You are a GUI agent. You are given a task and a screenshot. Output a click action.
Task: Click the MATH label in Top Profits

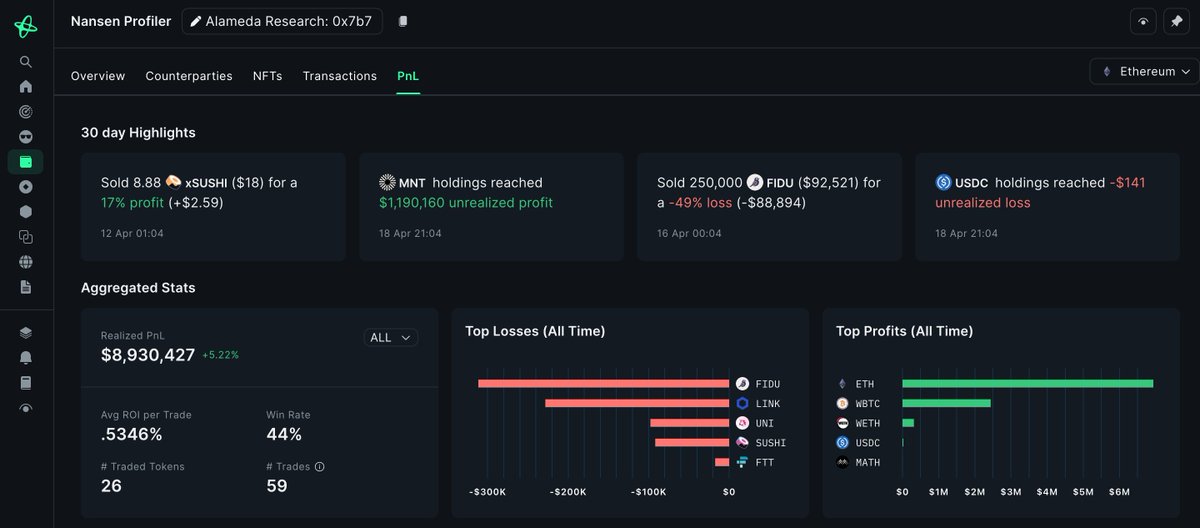point(868,462)
